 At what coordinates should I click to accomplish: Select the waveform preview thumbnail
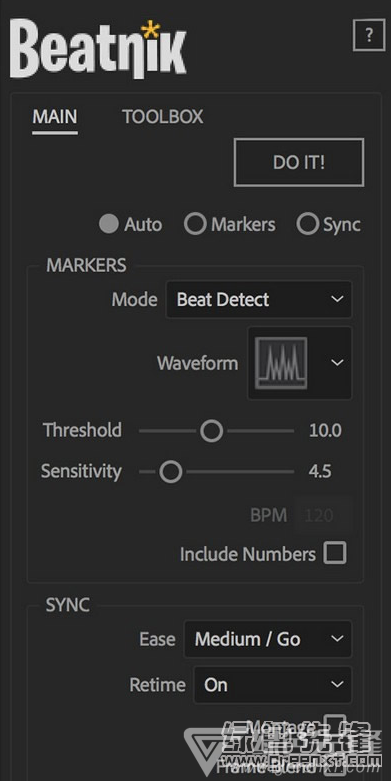(x=281, y=363)
